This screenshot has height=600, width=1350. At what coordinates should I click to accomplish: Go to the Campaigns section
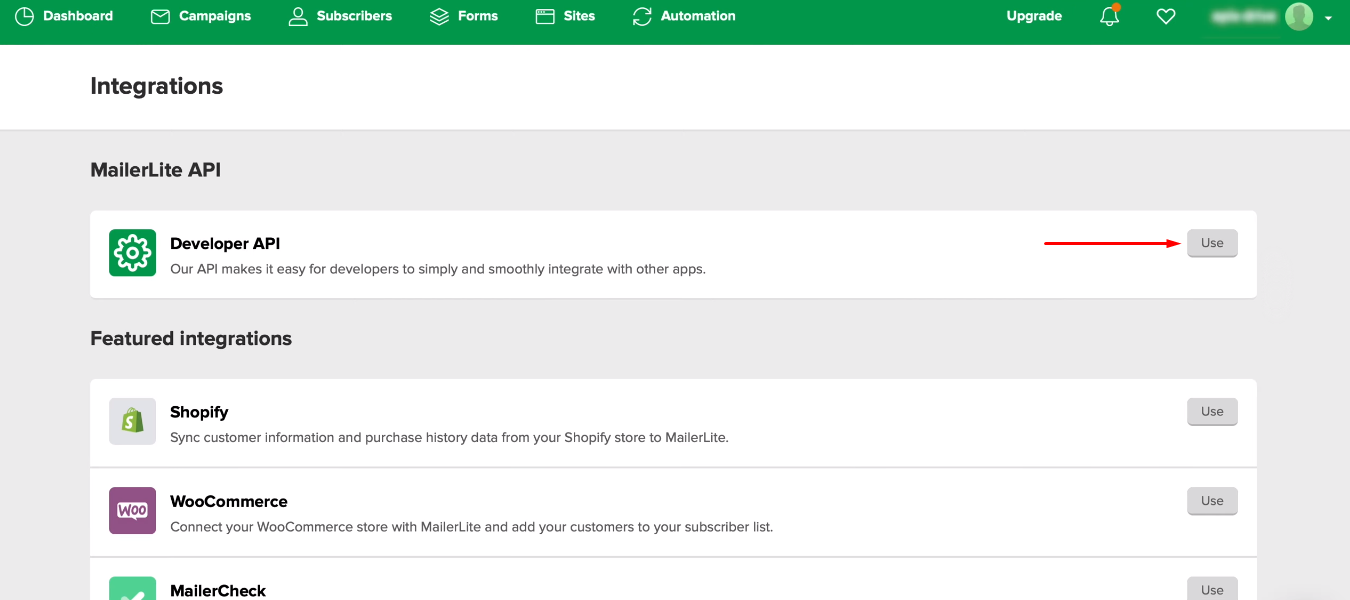(201, 16)
